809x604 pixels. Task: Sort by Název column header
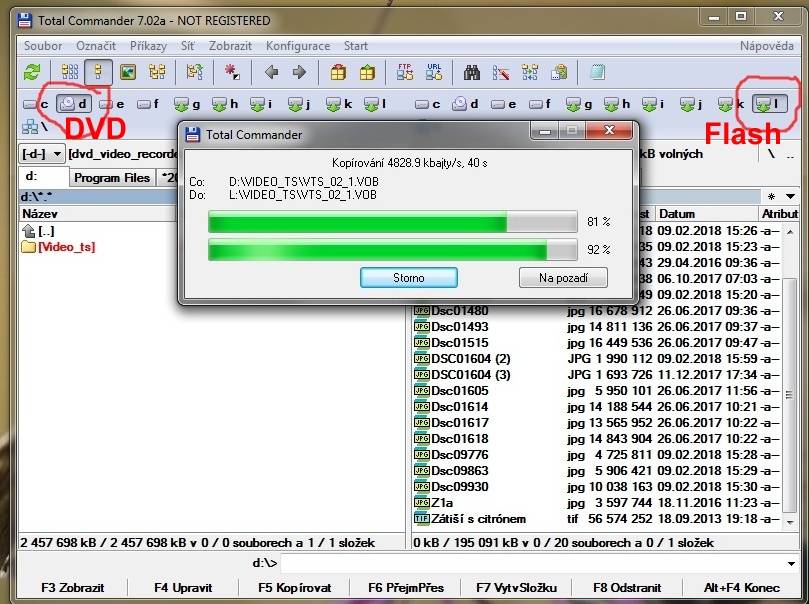[97, 214]
